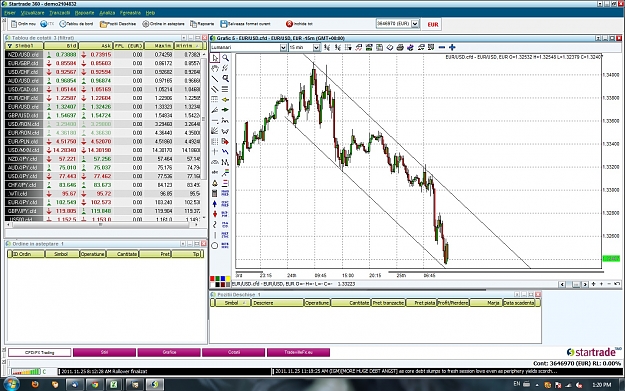Click the chart horizontal scroll right arrow
This screenshot has width=625, height=391.
[x=585, y=284]
